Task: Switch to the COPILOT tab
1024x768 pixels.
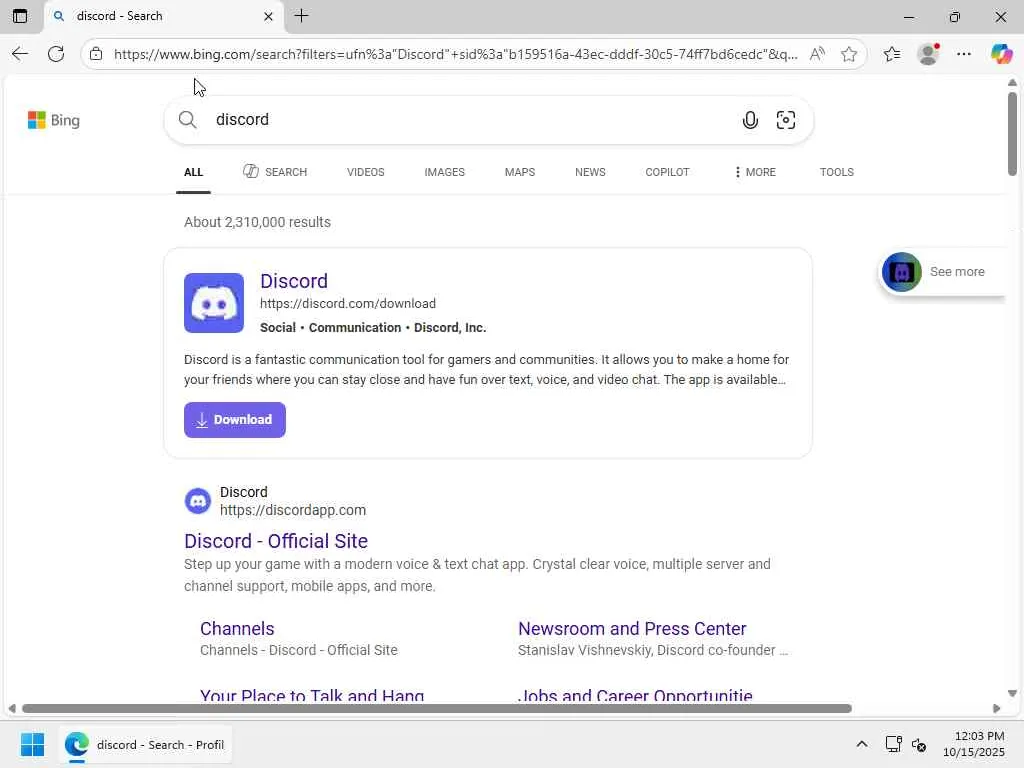Action: pyautogui.click(x=667, y=172)
